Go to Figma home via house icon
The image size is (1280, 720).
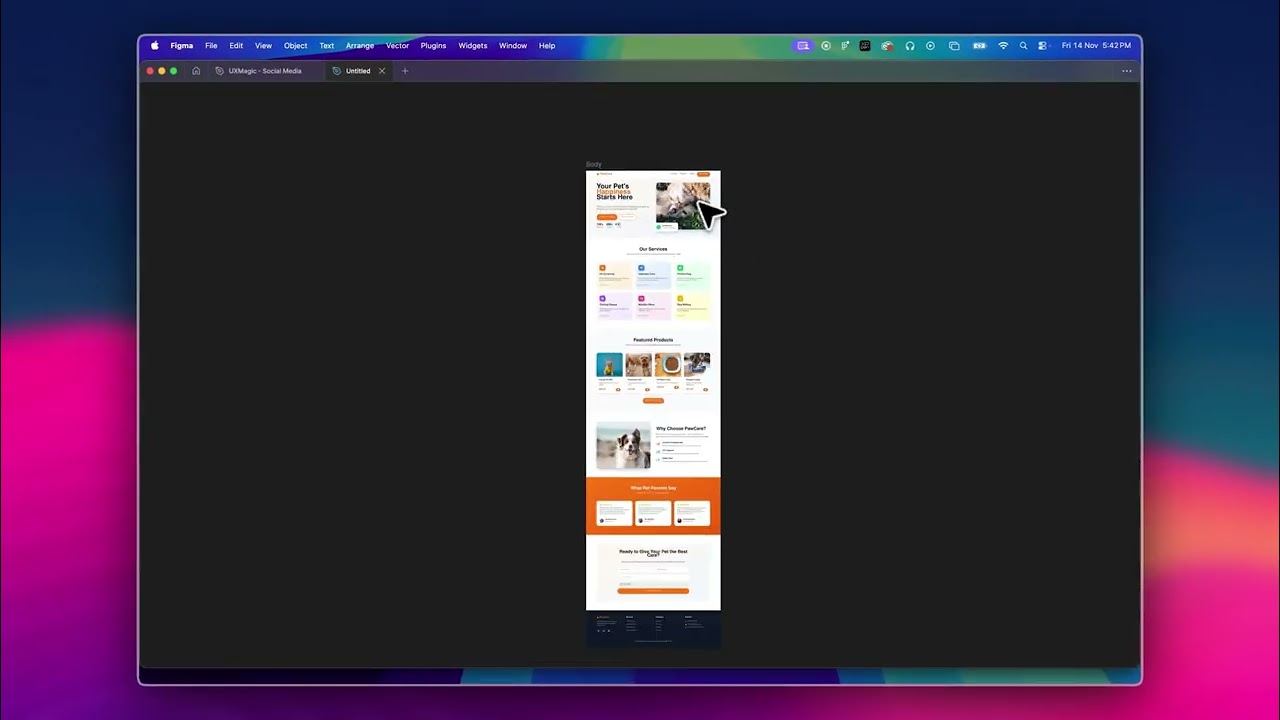[x=196, y=71]
